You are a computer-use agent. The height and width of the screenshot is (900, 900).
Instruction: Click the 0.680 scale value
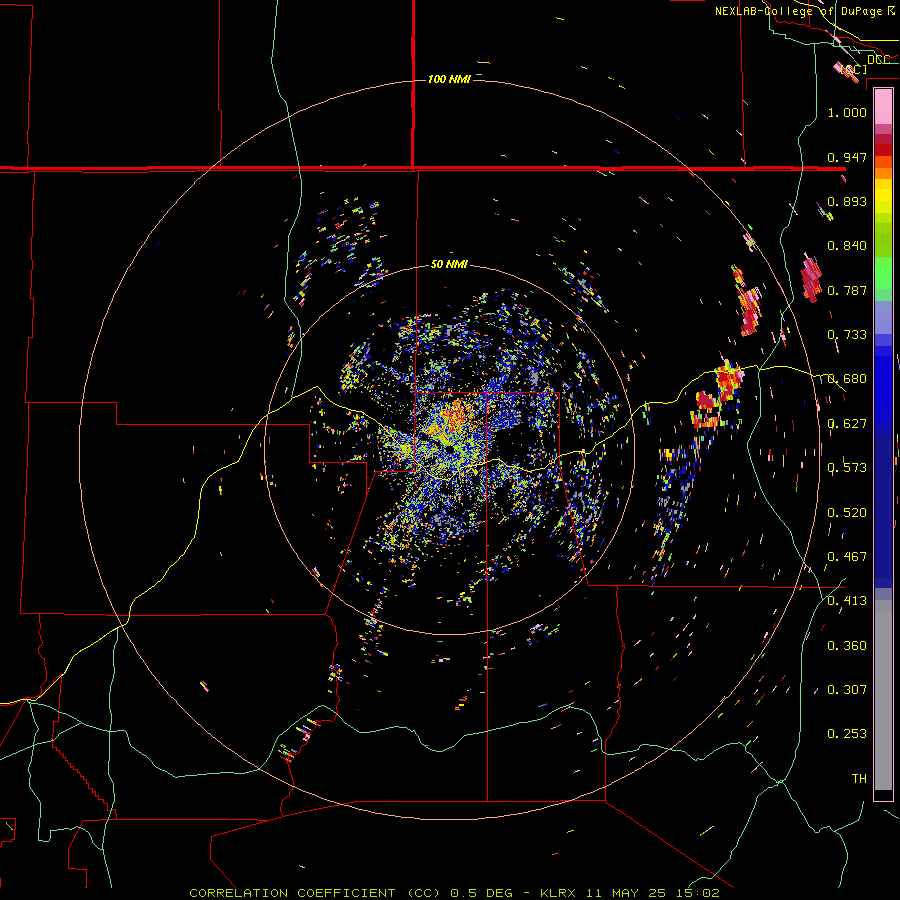(847, 379)
